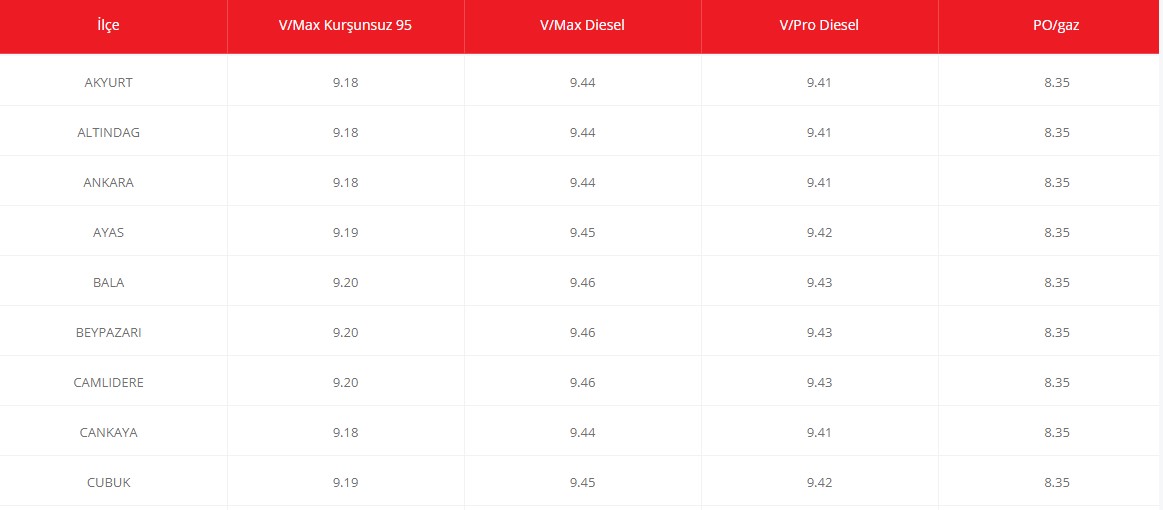Image resolution: width=1163 pixels, height=510 pixels.
Task: Click AKYURT Kurşunsuz 95 price 9.18
Action: [346, 82]
